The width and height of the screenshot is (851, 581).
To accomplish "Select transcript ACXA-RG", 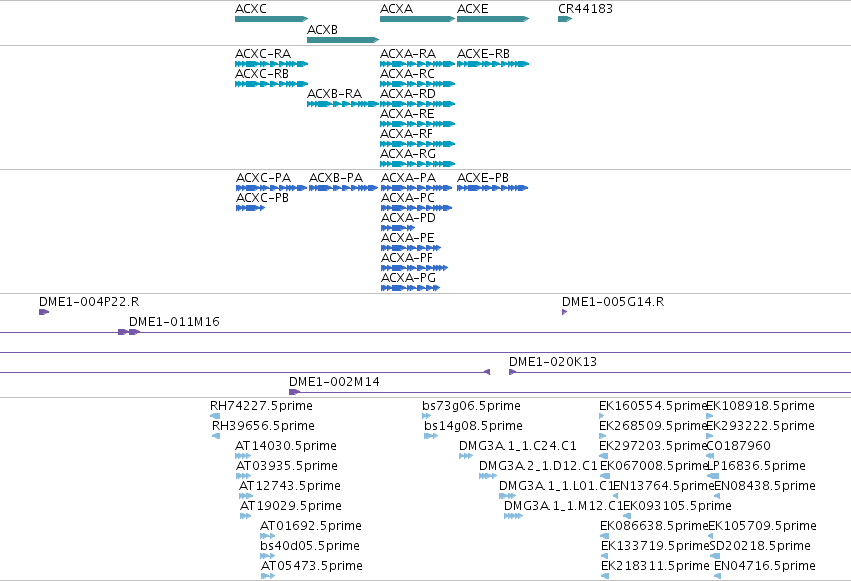I will click(417, 164).
